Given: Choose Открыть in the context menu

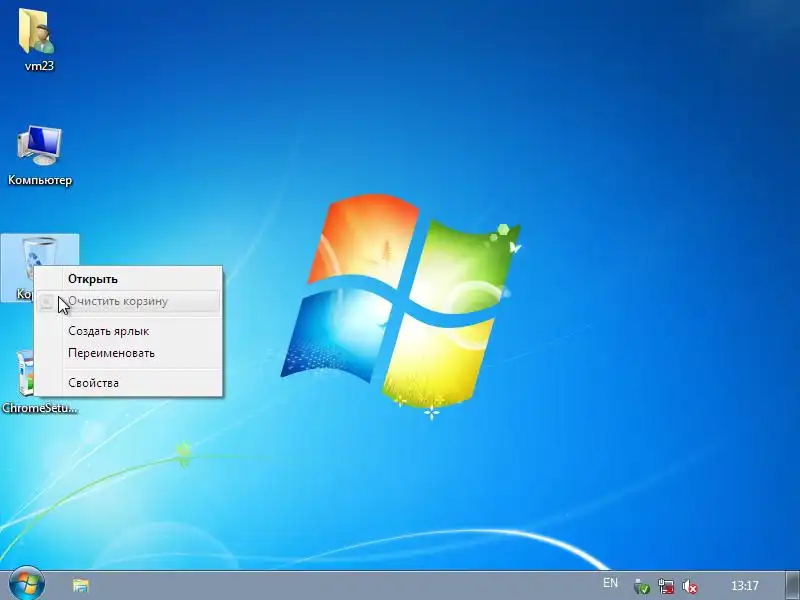Looking at the screenshot, I should point(128,279).
